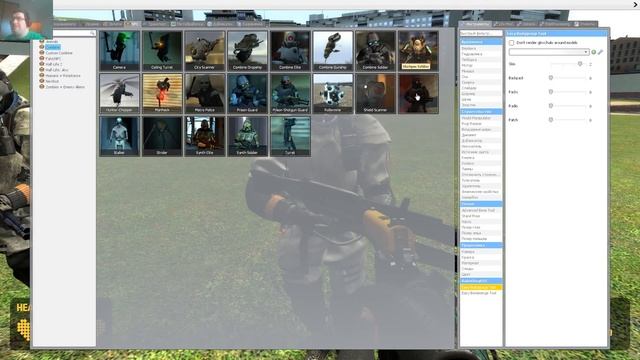The height and width of the screenshot is (360, 640).
Task: Collapse the Визуализация tool category header
Action: pos(481,245)
